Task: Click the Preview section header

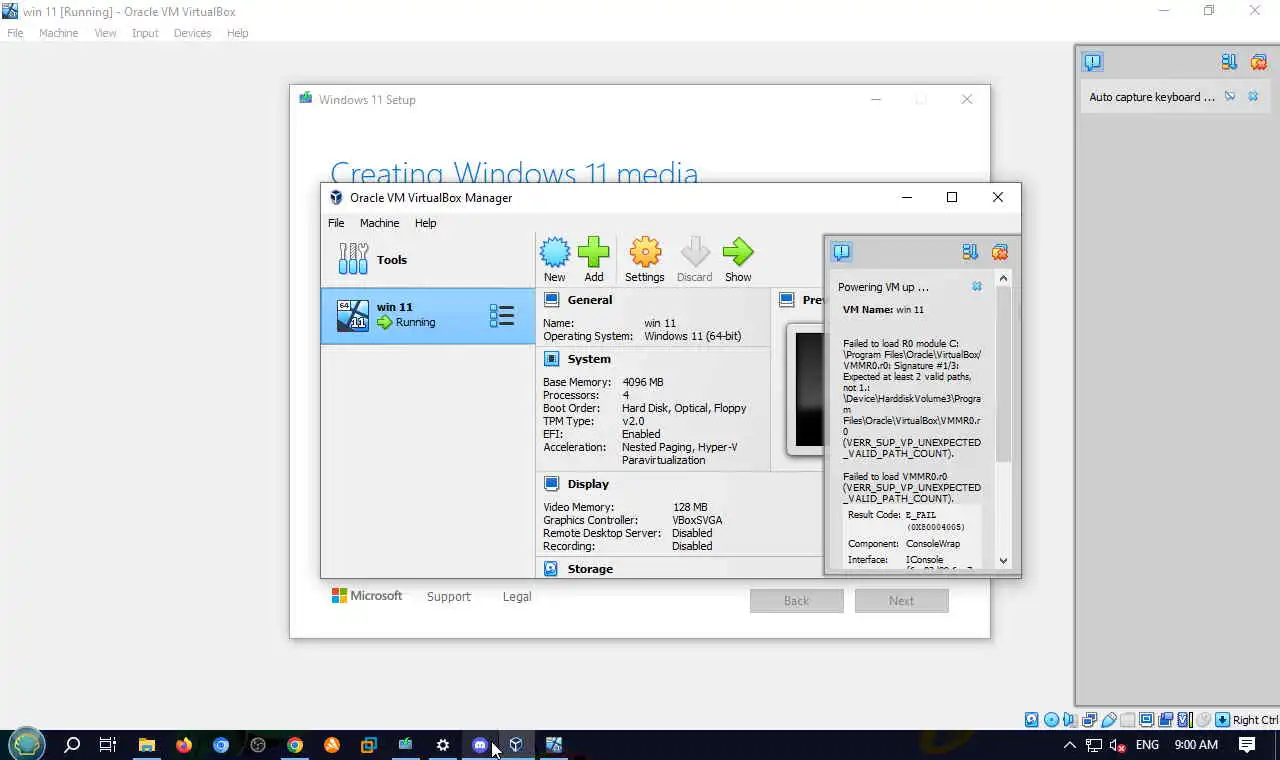Action: 800,300
